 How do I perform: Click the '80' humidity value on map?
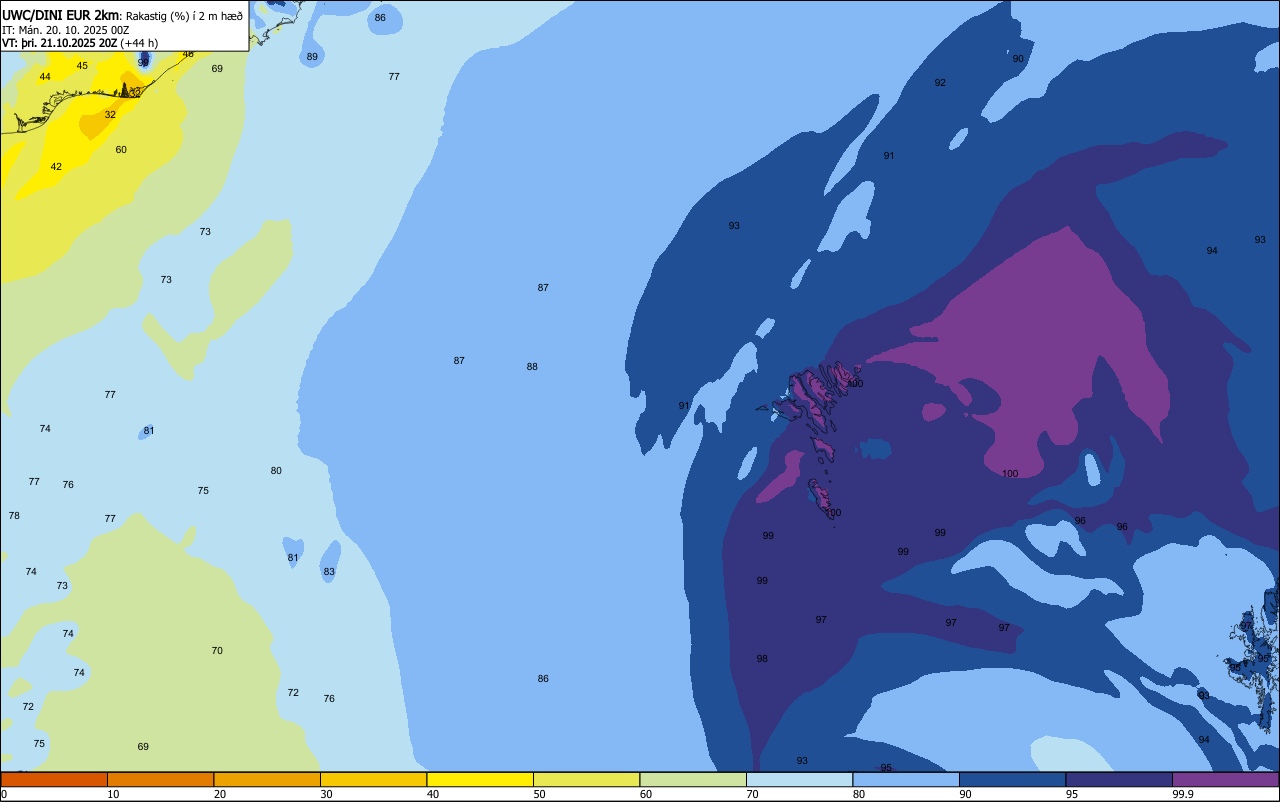click(x=276, y=471)
